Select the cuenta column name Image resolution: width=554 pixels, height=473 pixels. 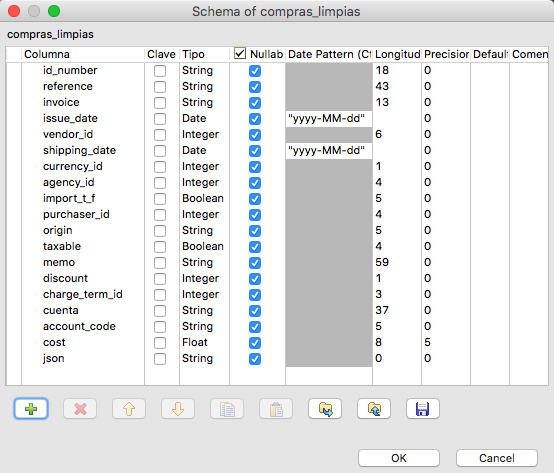coord(61,310)
